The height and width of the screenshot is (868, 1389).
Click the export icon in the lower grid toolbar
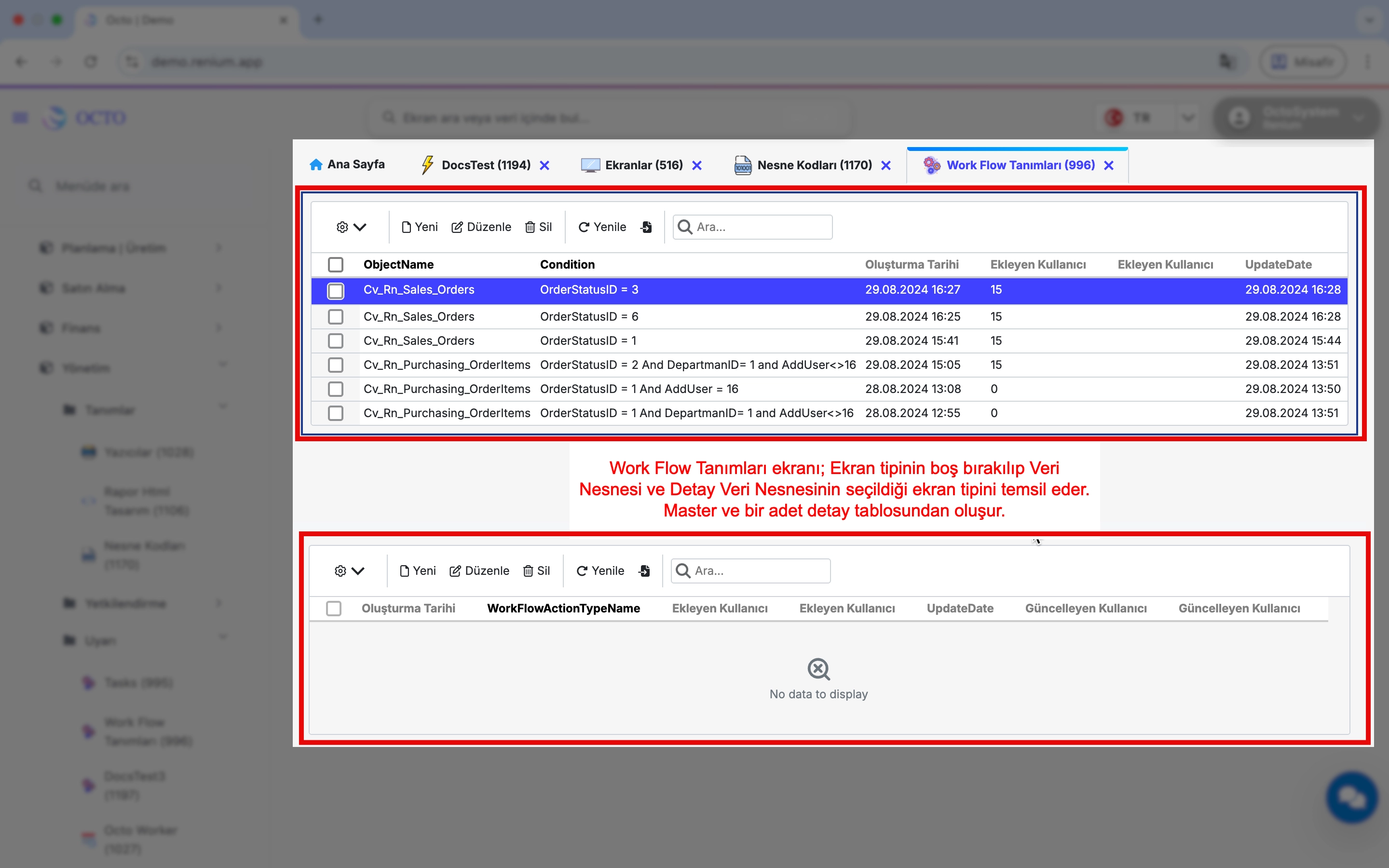644,570
